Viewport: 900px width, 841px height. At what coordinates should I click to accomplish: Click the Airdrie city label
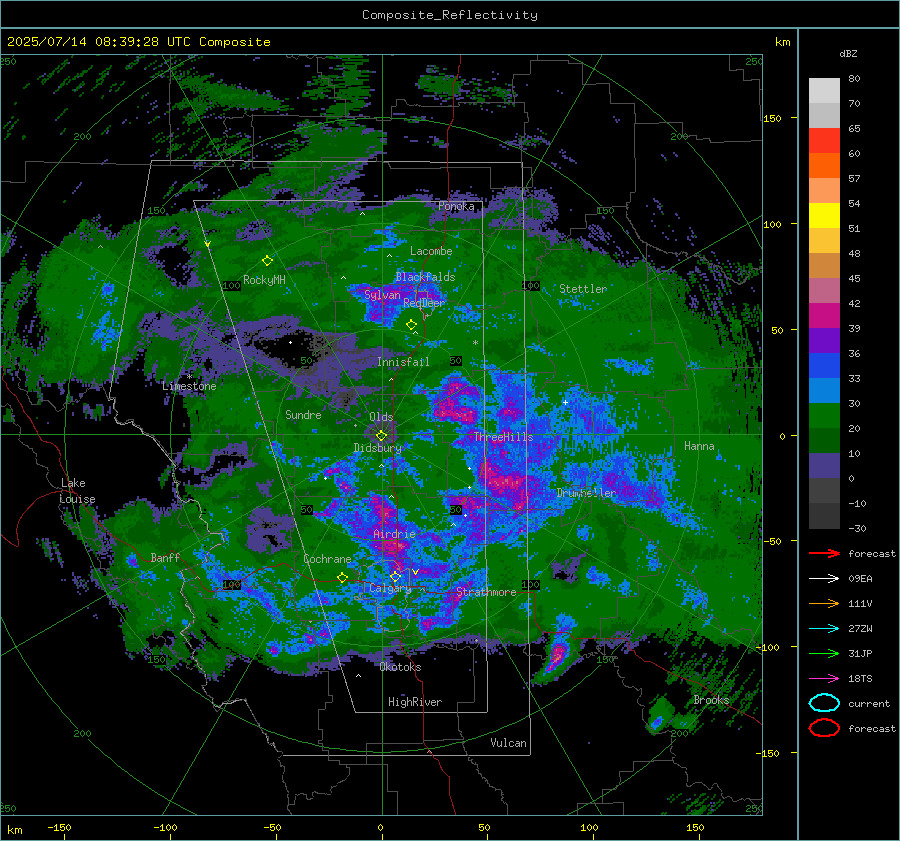click(x=394, y=534)
